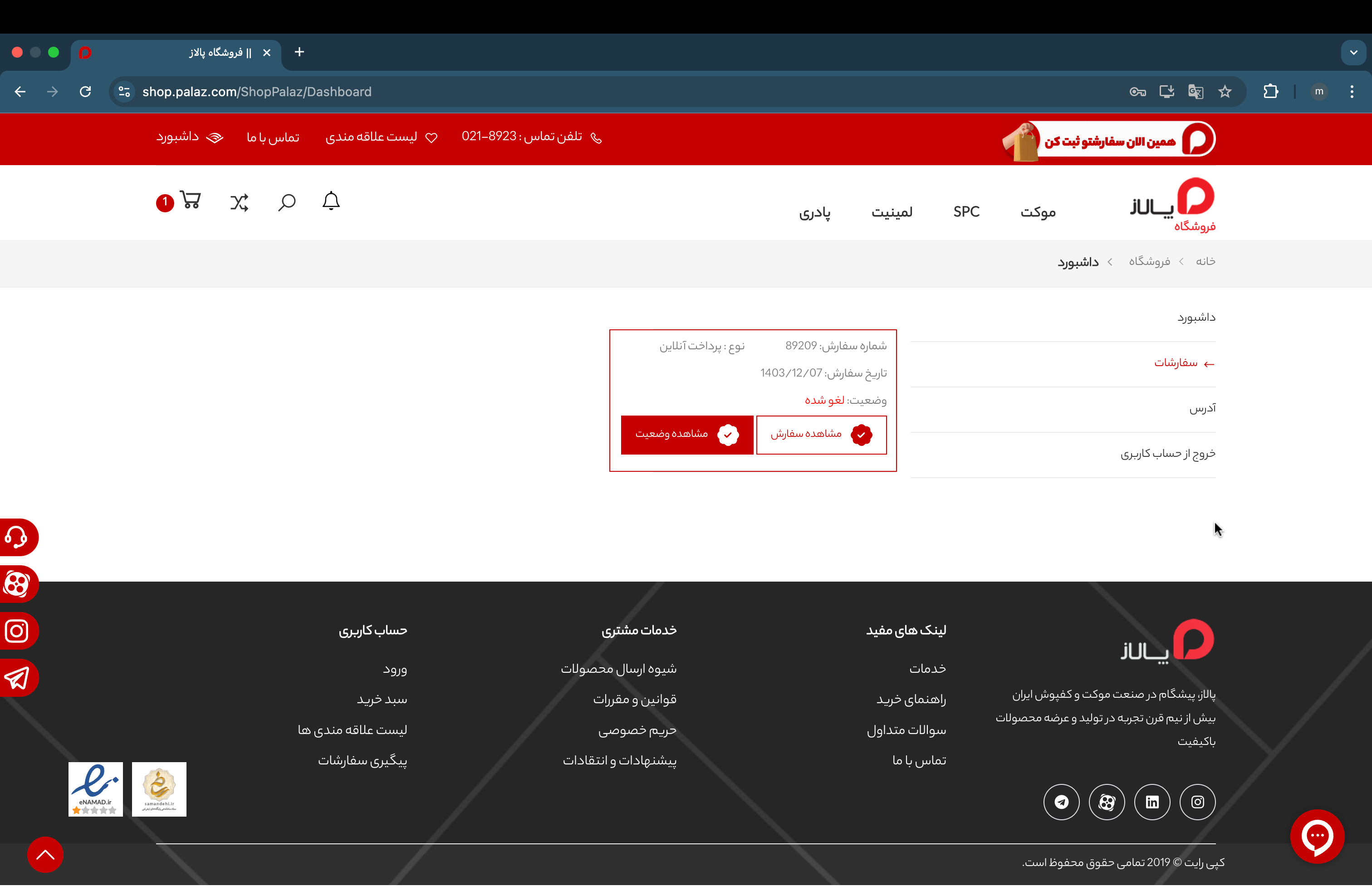Screen dimensions: 1372x891
Task: Open footer link خدمات
Action: click(x=927, y=669)
